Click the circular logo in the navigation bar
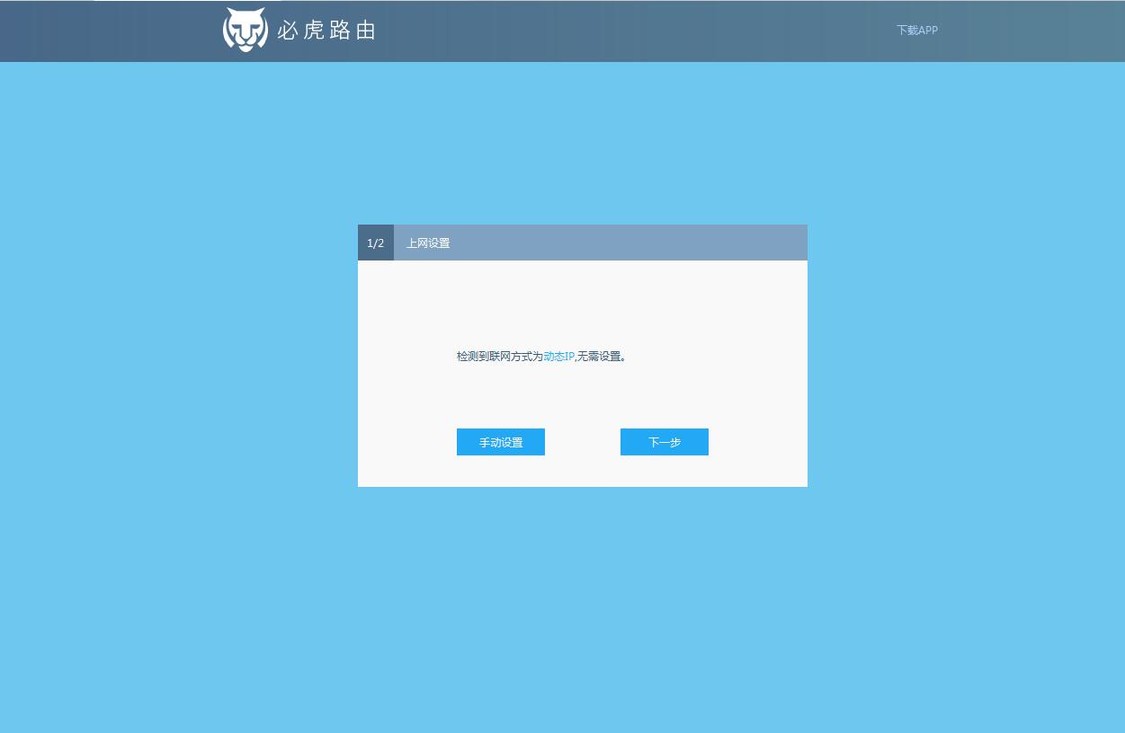This screenshot has height=733, width=1125. pos(244,29)
